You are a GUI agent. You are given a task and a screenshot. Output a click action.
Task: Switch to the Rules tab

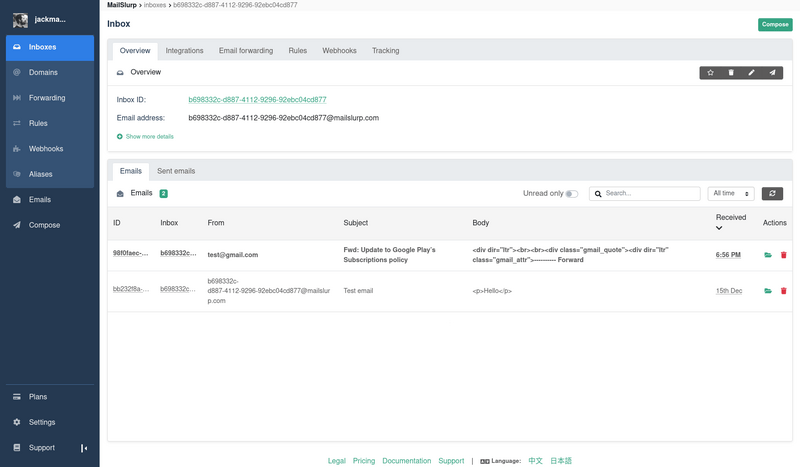297,51
